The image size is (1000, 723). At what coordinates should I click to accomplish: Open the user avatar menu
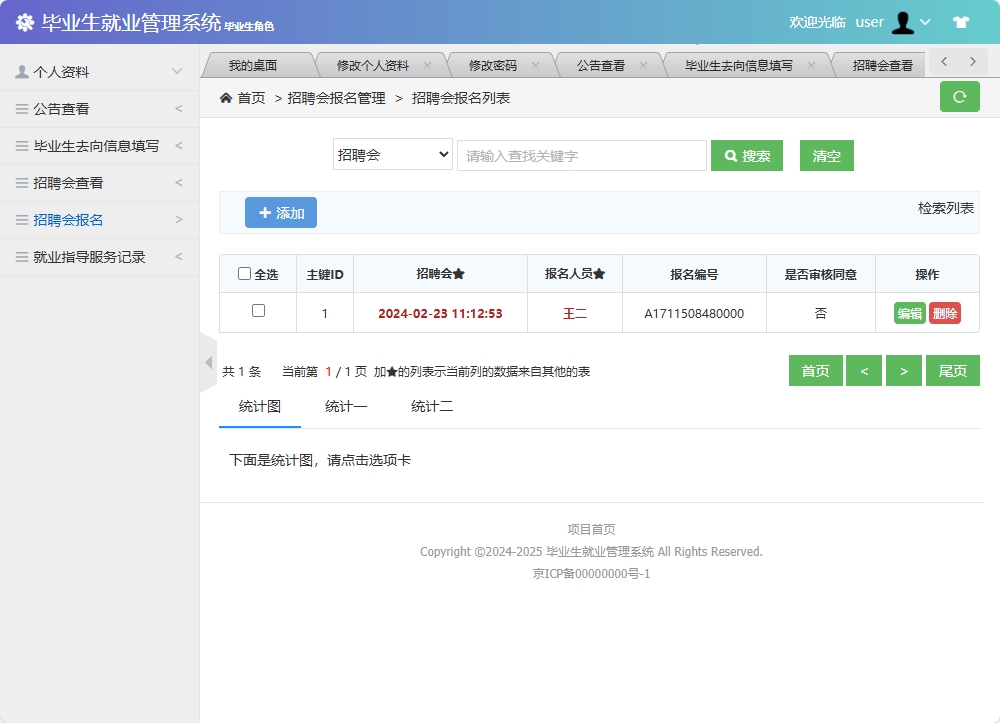[905, 21]
